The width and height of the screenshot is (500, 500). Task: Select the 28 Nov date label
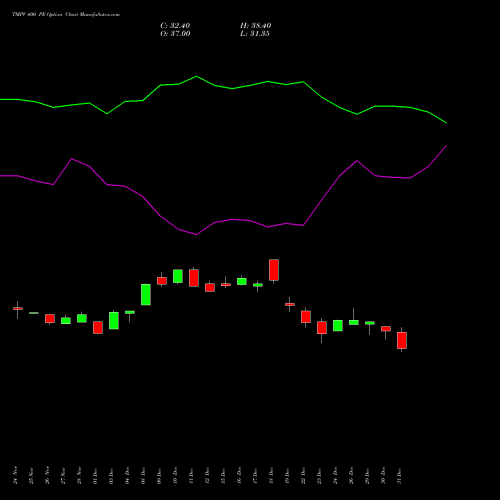tap(79, 475)
